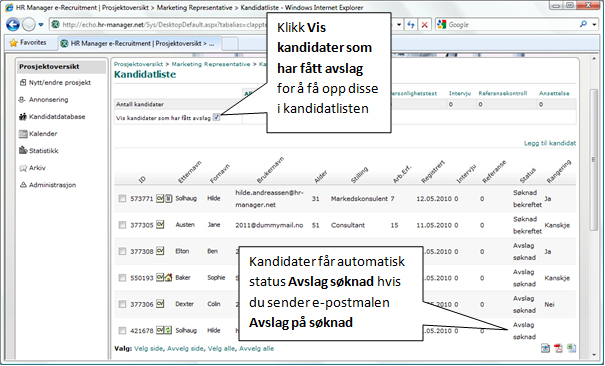
Task: Click the Velg alle link
Action: click(221, 349)
